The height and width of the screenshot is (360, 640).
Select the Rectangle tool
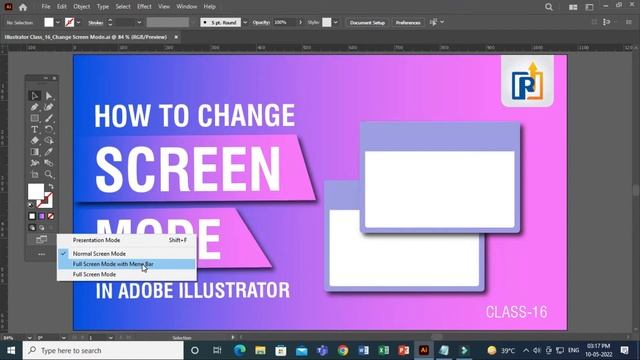pos(35,118)
